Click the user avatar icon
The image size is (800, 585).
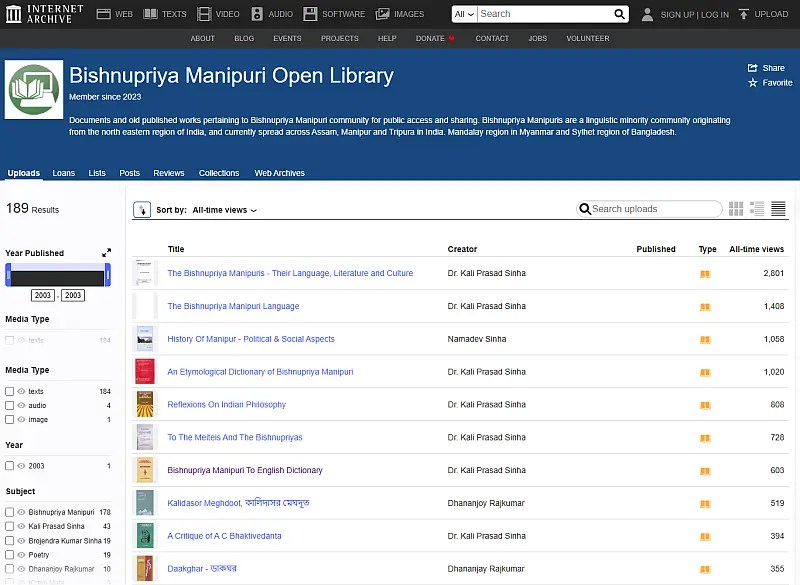[x=647, y=14]
